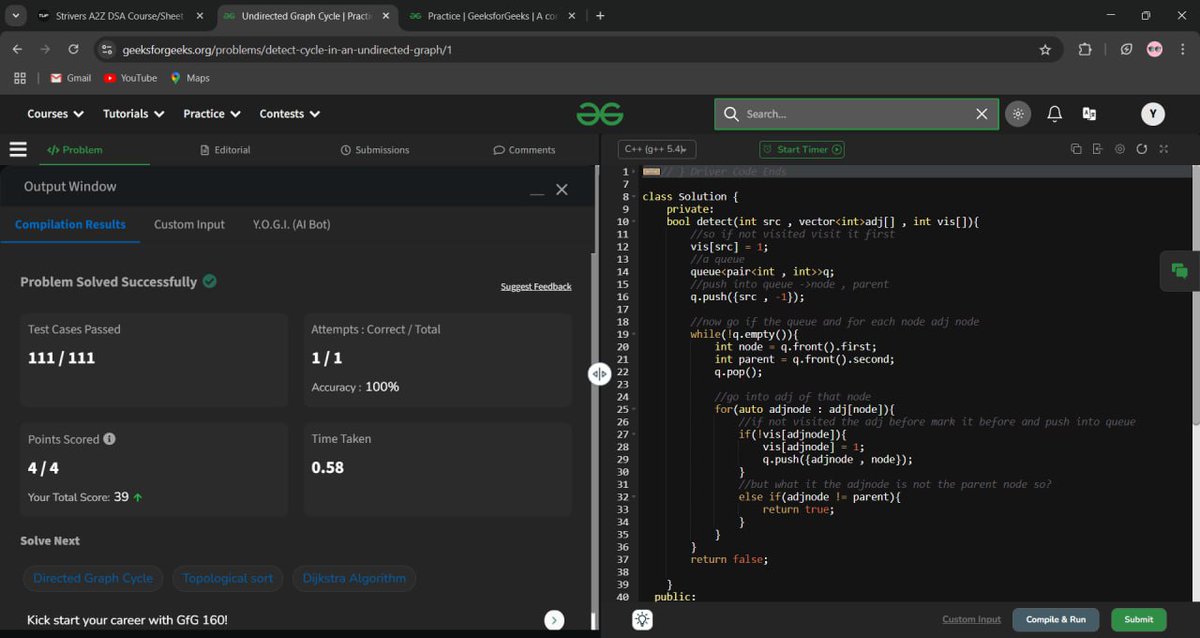Open the C++ language selector
Image resolution: width=1200 pixels, height=638 pixels.
[x=657, y=149]
